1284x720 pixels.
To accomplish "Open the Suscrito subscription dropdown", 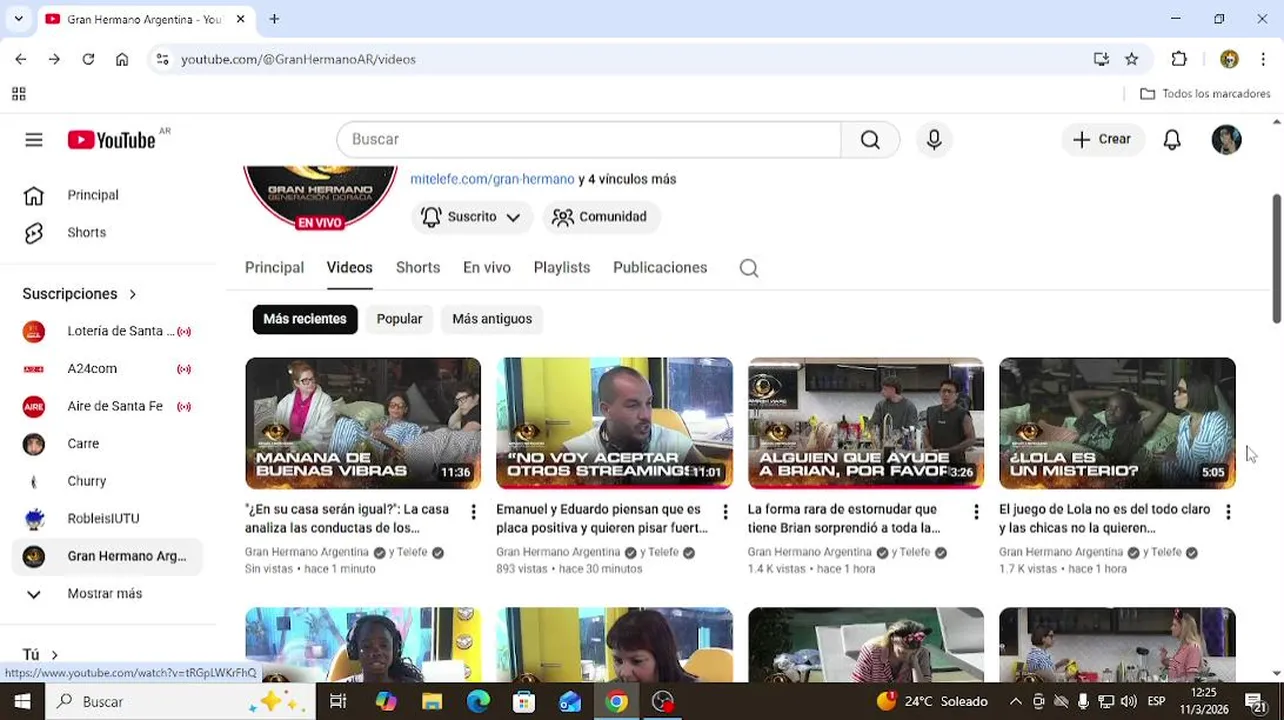I will (471, 217).
